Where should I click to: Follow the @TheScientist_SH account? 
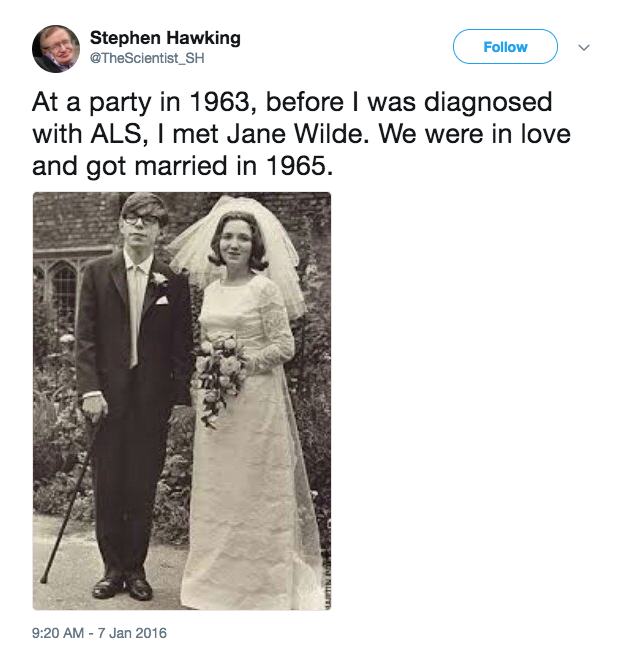pos(505,47)
